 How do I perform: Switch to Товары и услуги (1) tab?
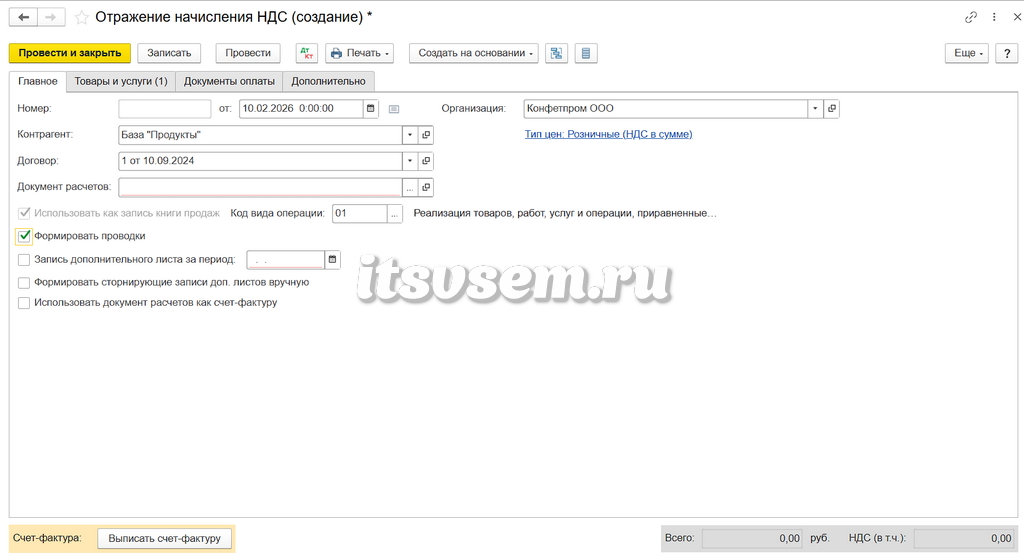pos(121,81)
